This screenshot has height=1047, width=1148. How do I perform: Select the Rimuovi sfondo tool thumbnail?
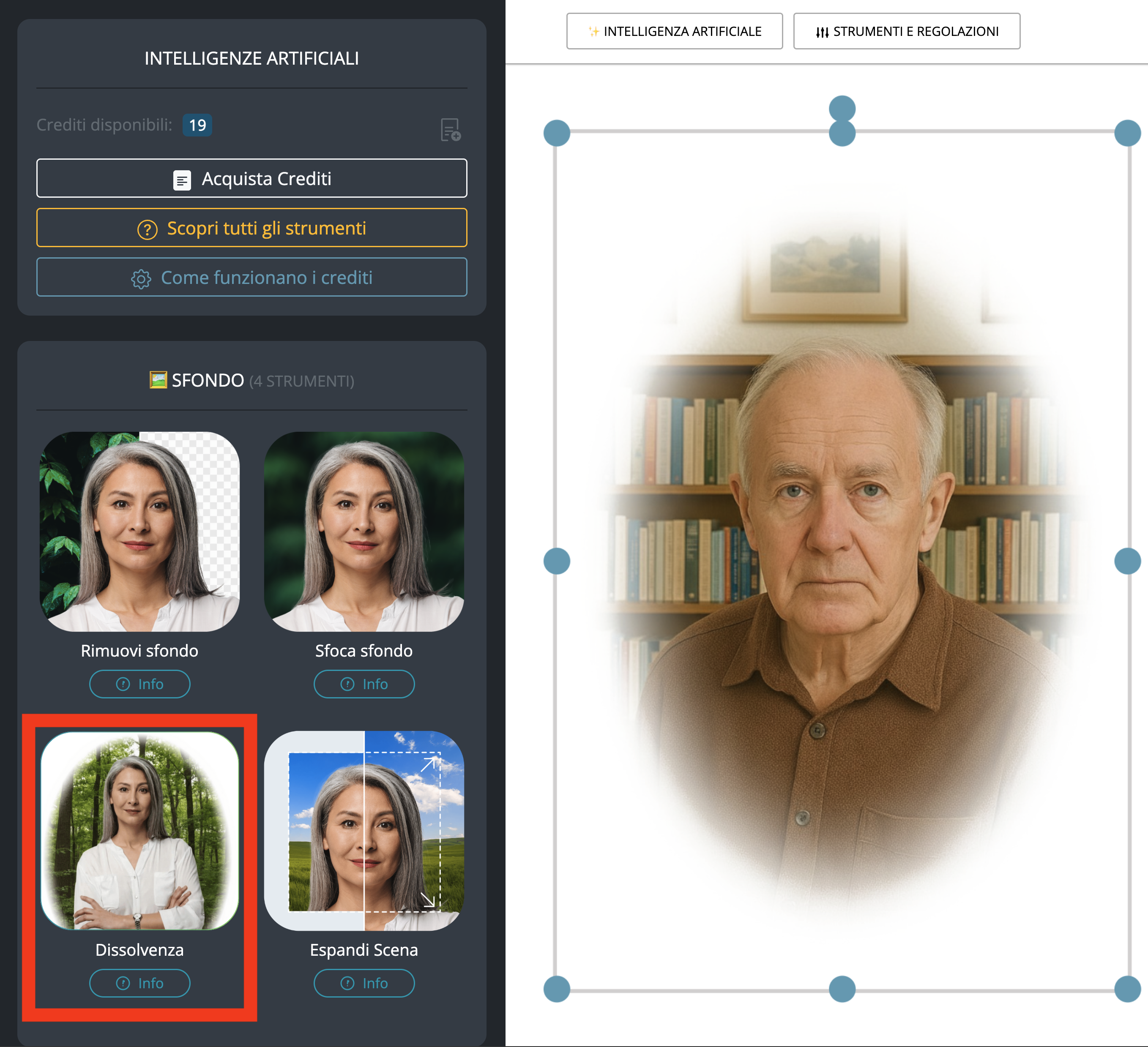pos(139,532)
